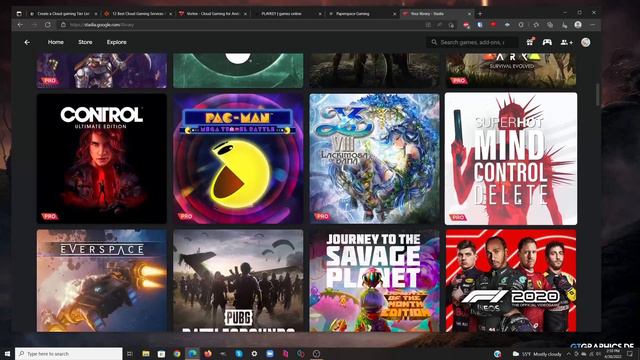
Task: Click the Microsoft Edge taskbar icon
Action: pyautogui.click(x=192, y=353)
